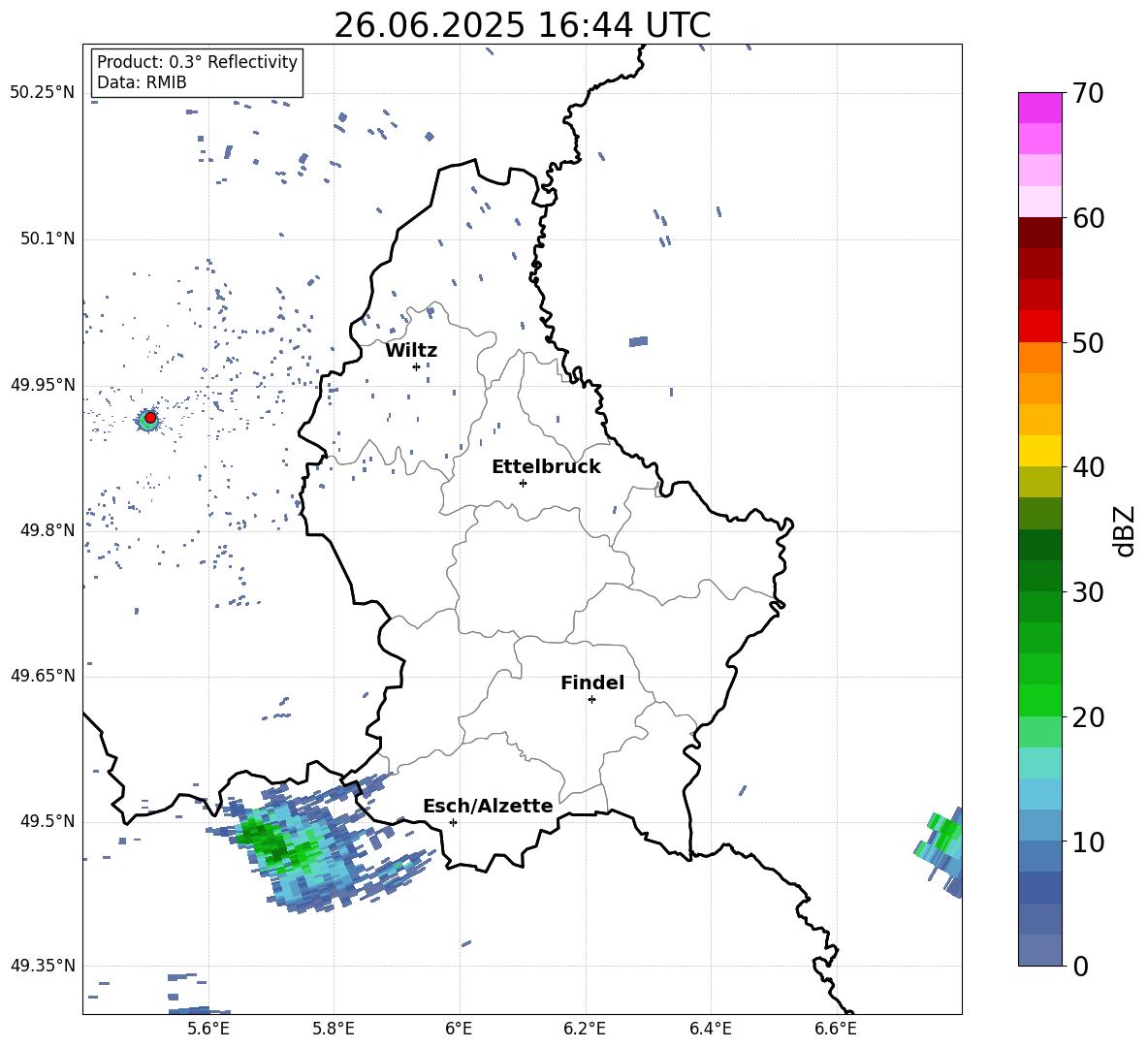
Task: Click the 'Findel' city label
Action: (x=592, y=683)
